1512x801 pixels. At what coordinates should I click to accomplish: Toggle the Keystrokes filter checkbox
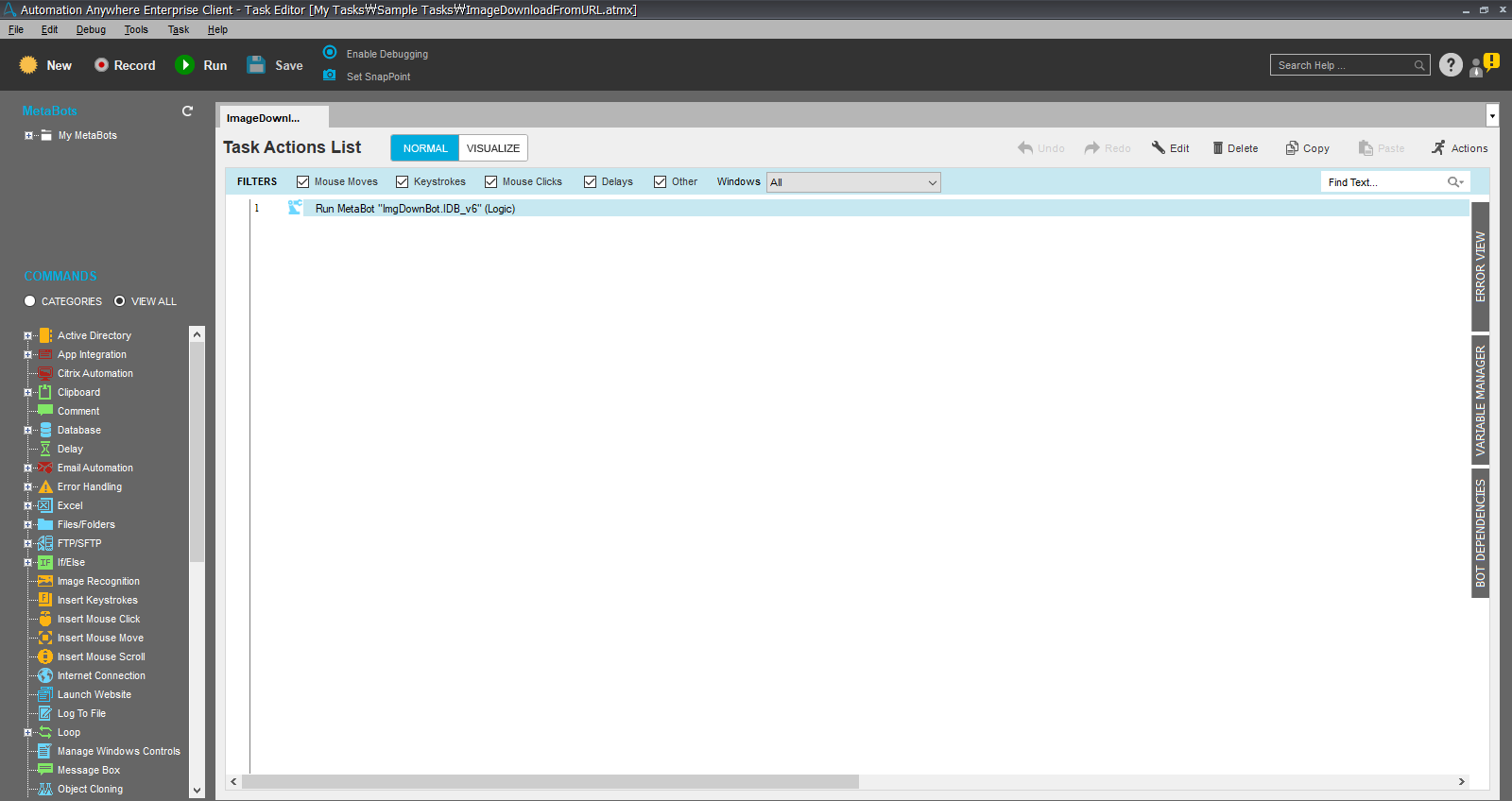click(x=403, y=182)
